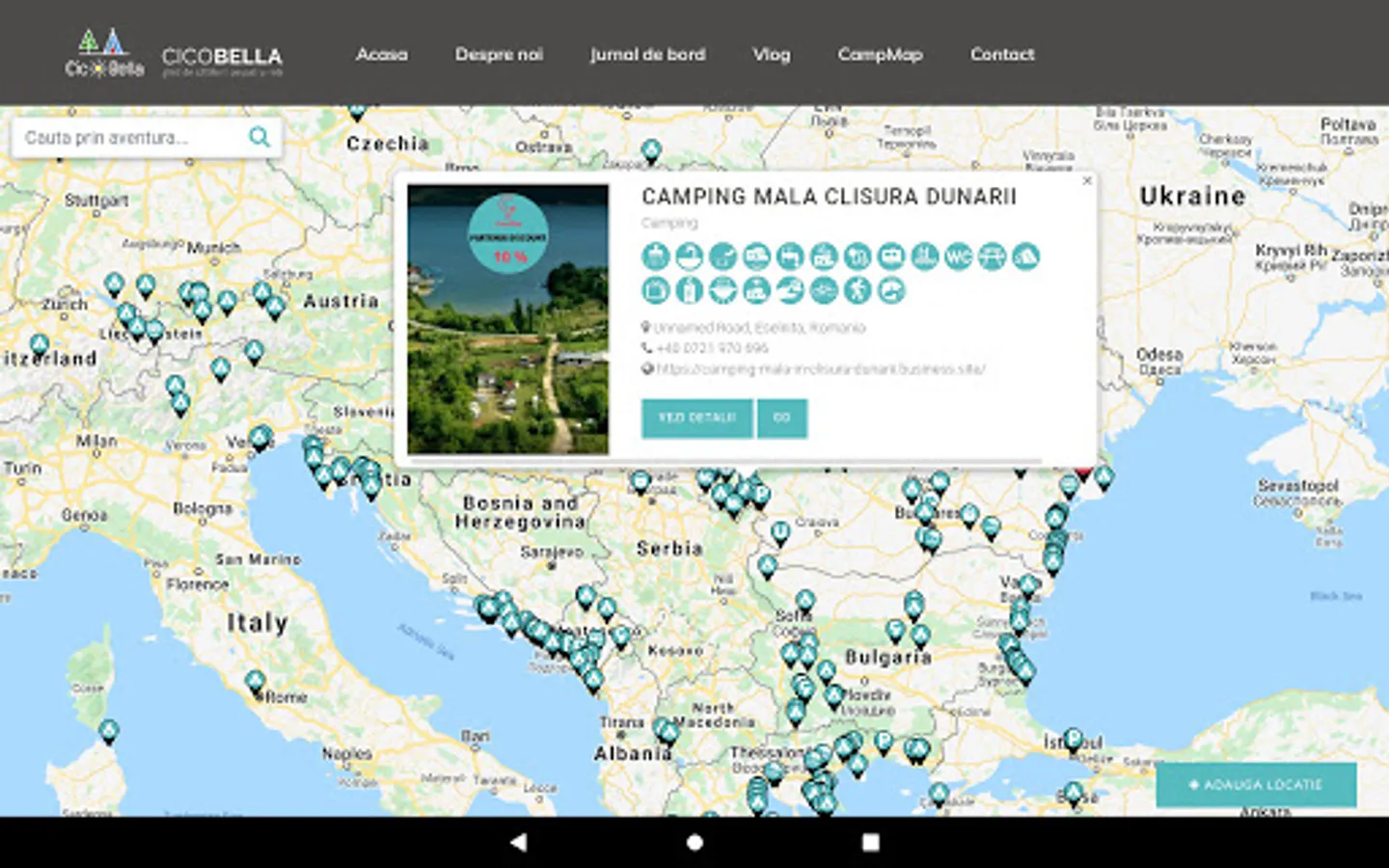Open the Despre noi menu item
This screenshot has width=1389, height=868.
point(499,54)
